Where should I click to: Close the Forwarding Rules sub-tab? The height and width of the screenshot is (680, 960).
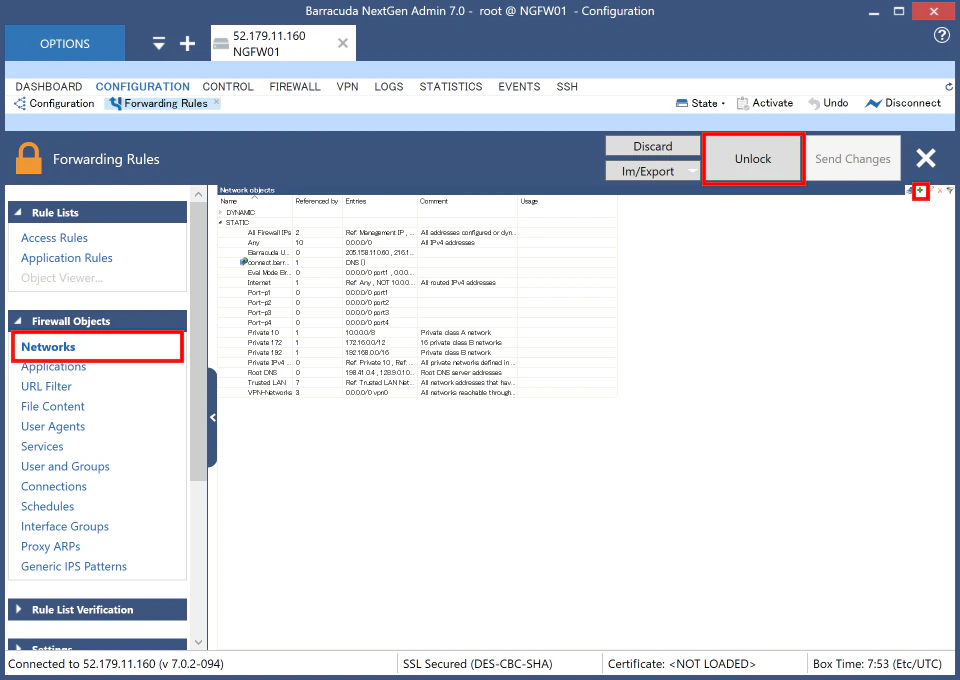pos(217,102)
